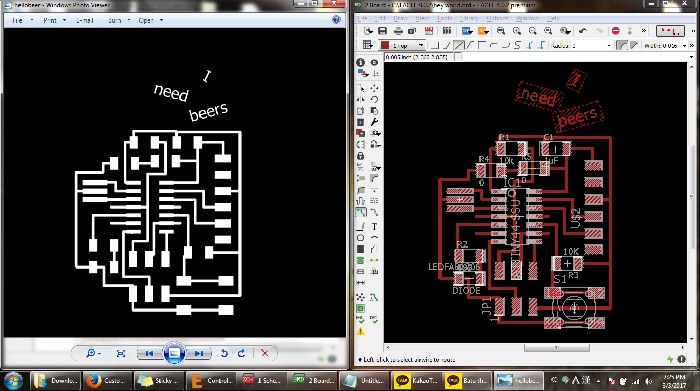Go to previous photo in Photo Viewer

(149, 353)
